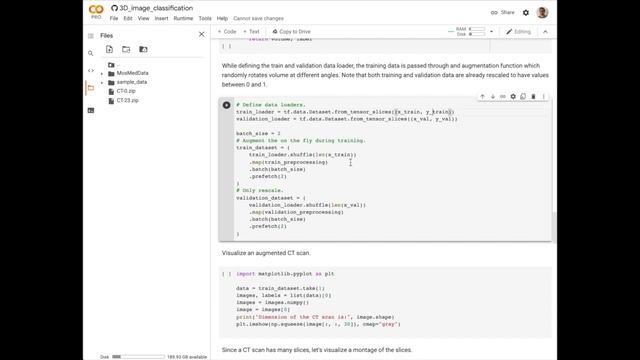The height and width of the screenshot is (360, 640).
Task: Click the refresh folder icon in Files
Action: coord(126,49)
